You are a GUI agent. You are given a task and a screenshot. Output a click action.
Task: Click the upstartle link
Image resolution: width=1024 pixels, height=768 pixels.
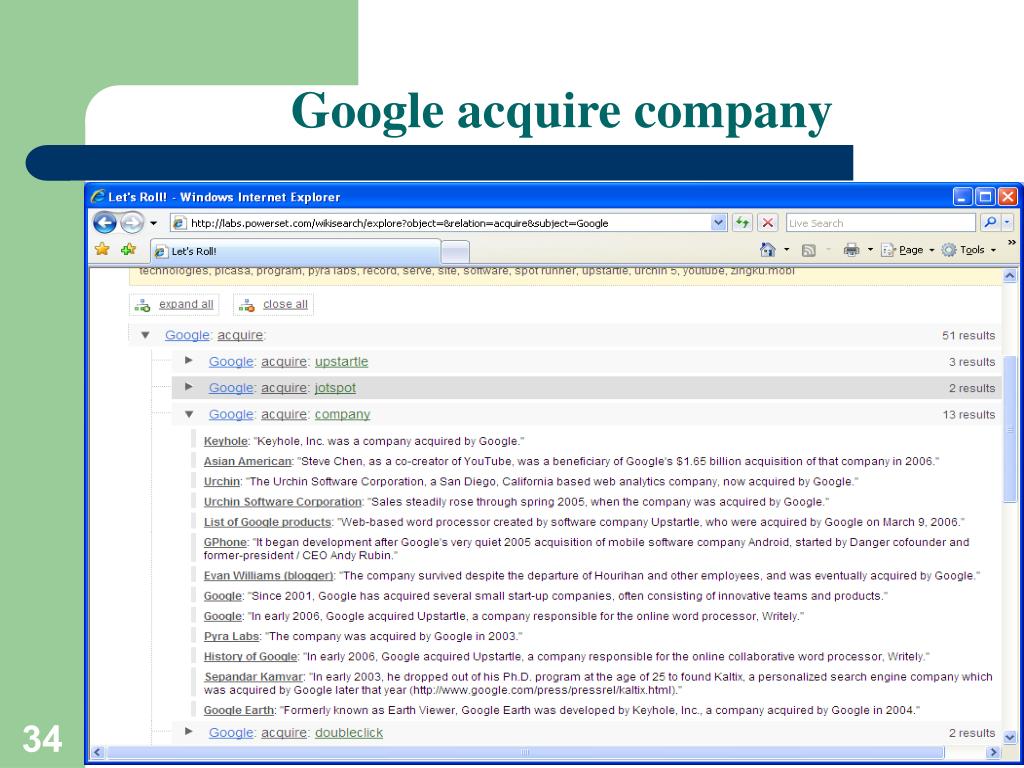[x=342, y=362]
